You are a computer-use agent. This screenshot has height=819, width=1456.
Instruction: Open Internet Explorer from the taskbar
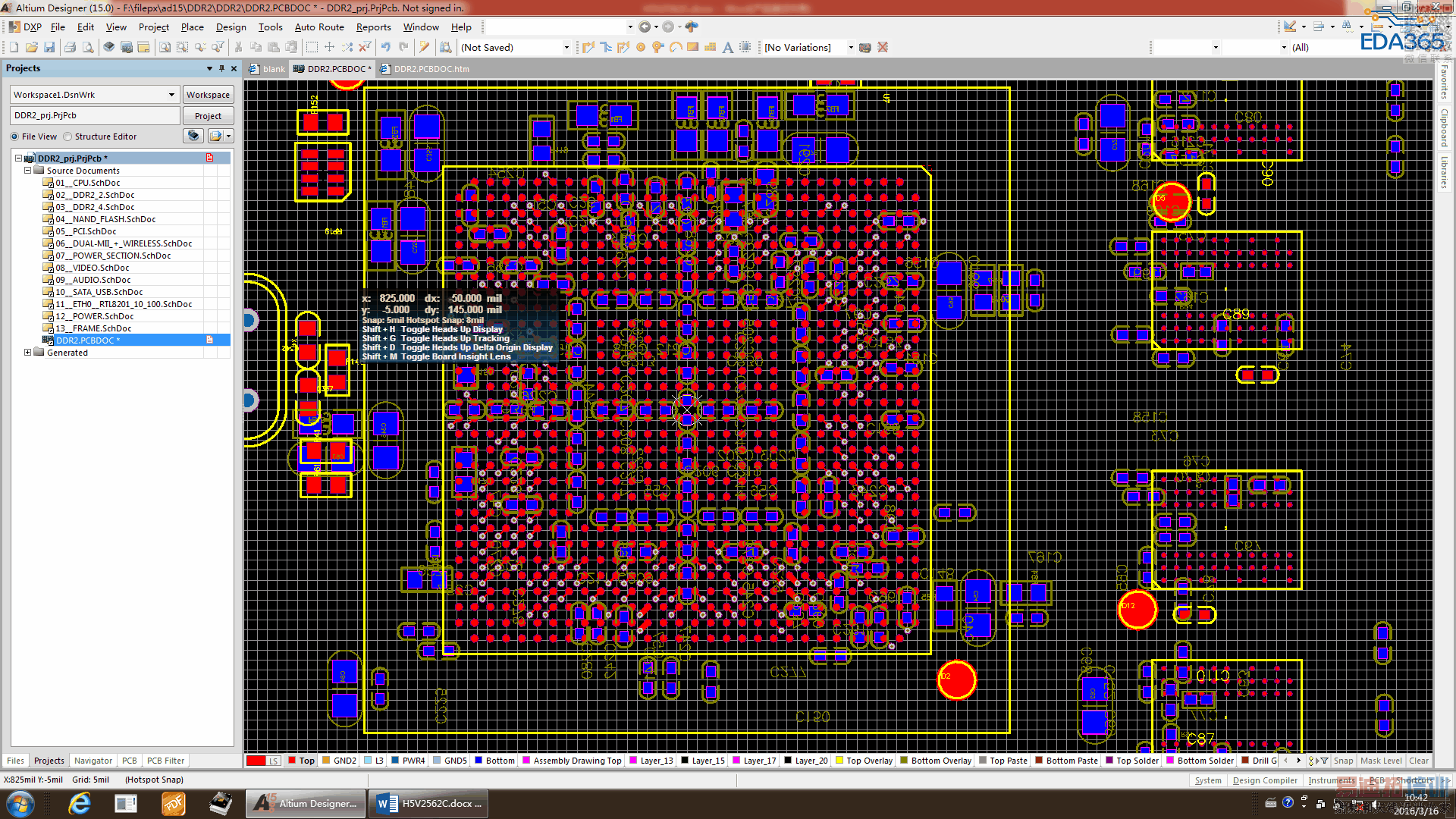click(x=79, y=803)
